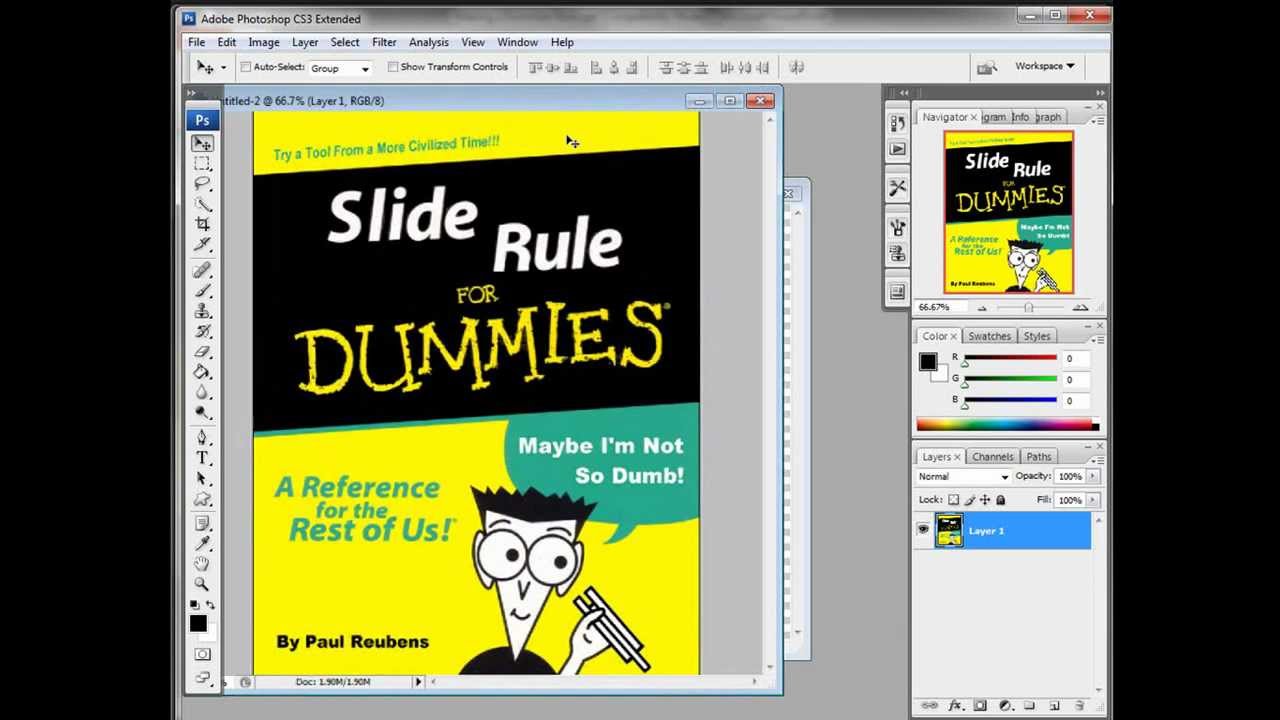Select the Hand tool

202,564
